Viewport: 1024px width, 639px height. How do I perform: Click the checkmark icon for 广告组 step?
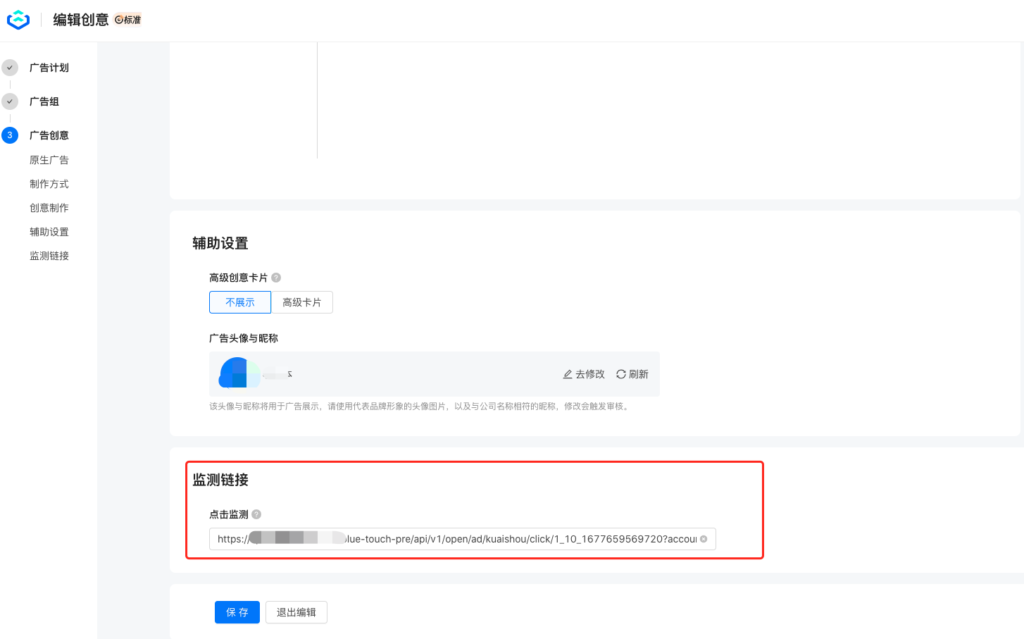click(x=10, y=102)
